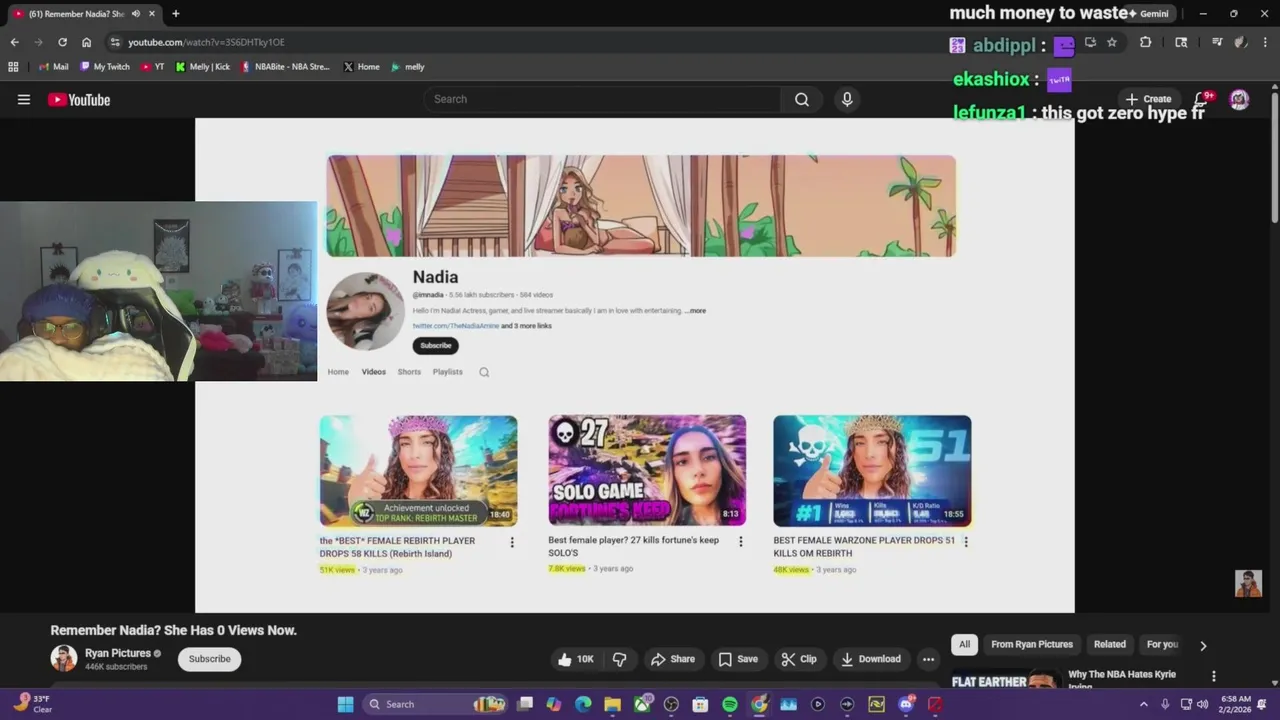Select the All filter chip
Image resolution: width=1280 pixels, height=720 pixels.
(x=965, y=645)
